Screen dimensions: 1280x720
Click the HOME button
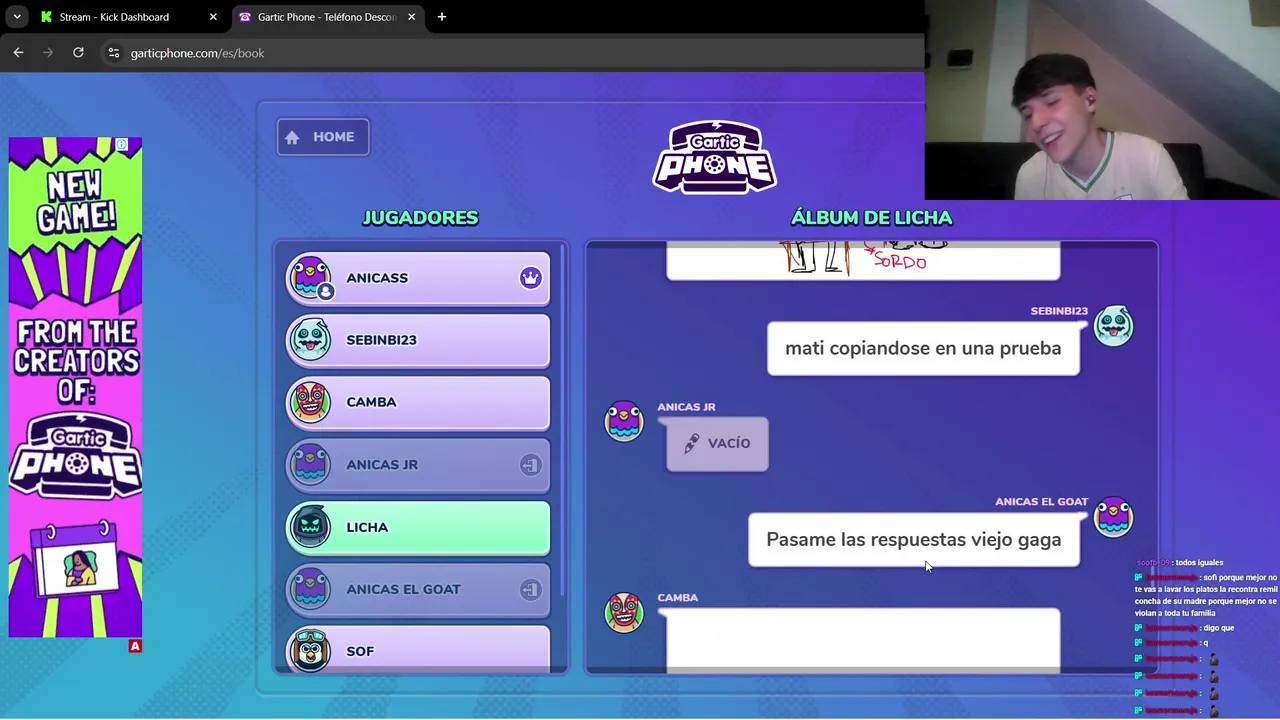coord(323,137)
